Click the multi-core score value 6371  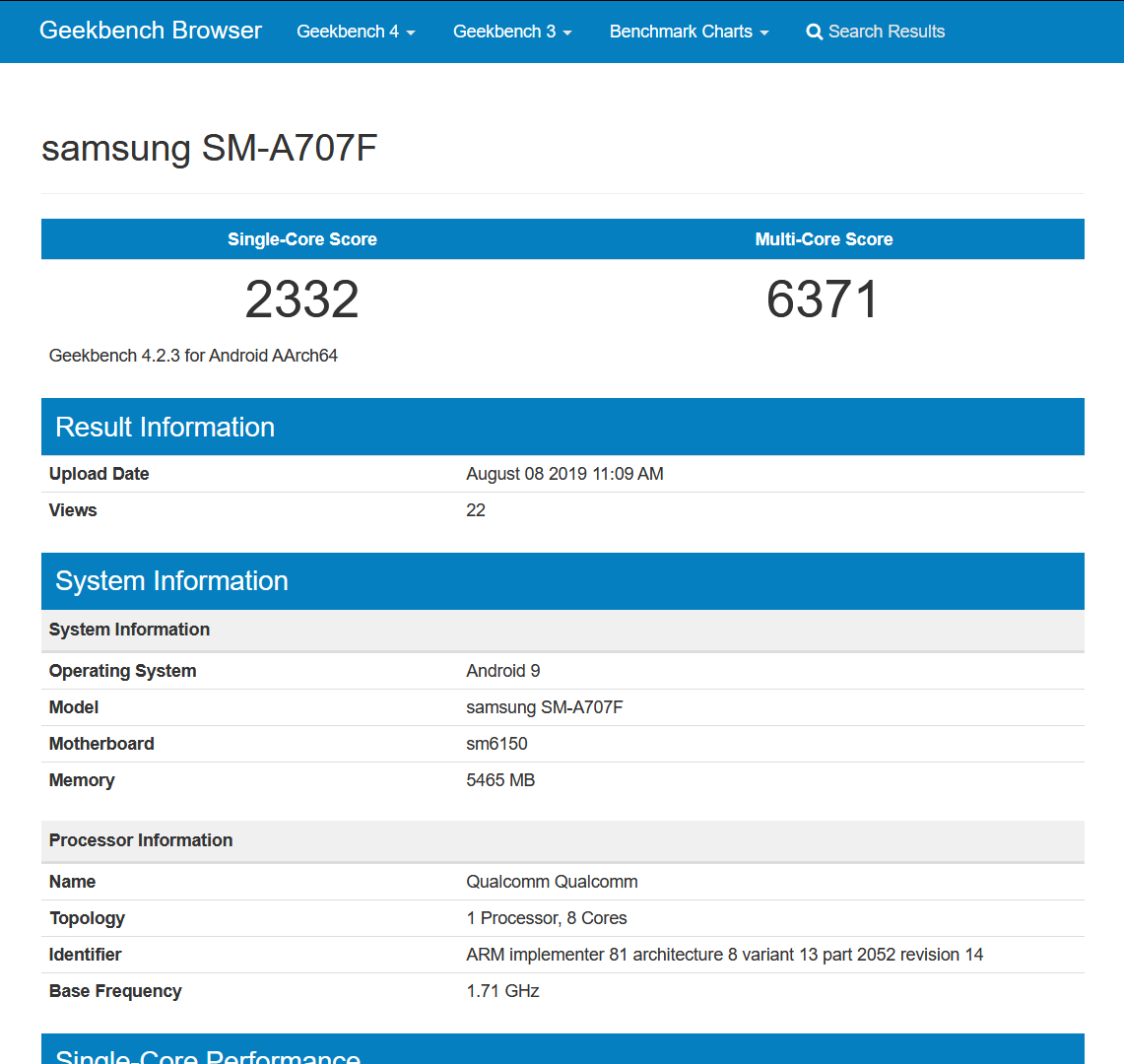click(x=823, y=299)
